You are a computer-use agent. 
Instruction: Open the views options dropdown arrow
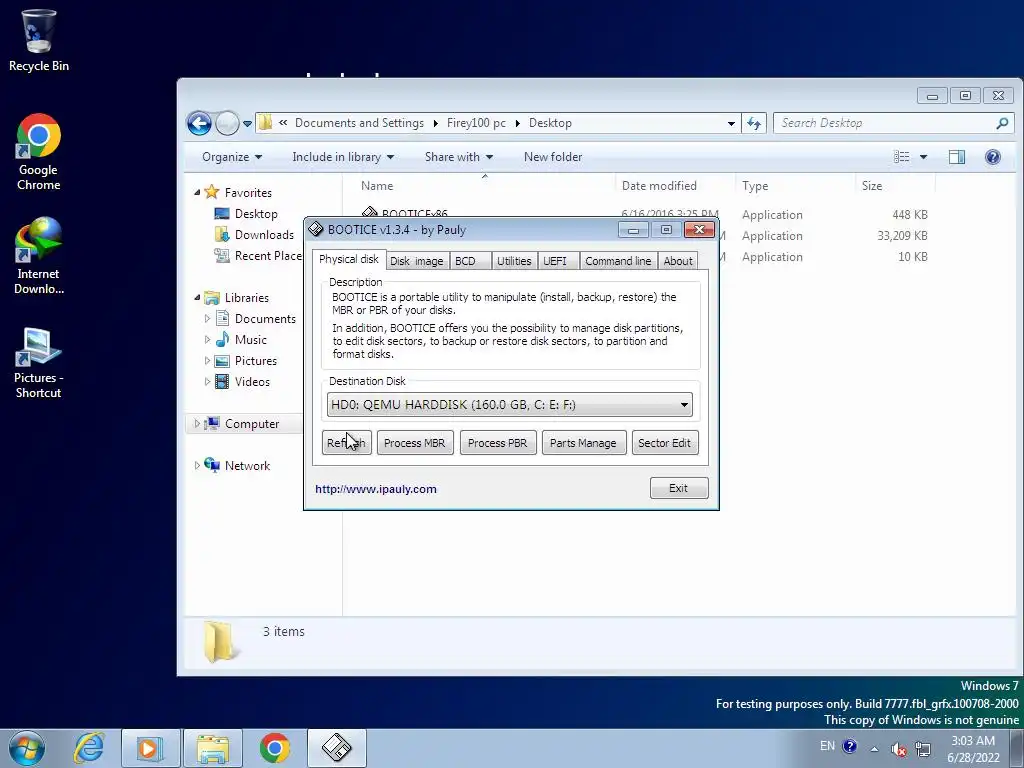click(923, 157)
